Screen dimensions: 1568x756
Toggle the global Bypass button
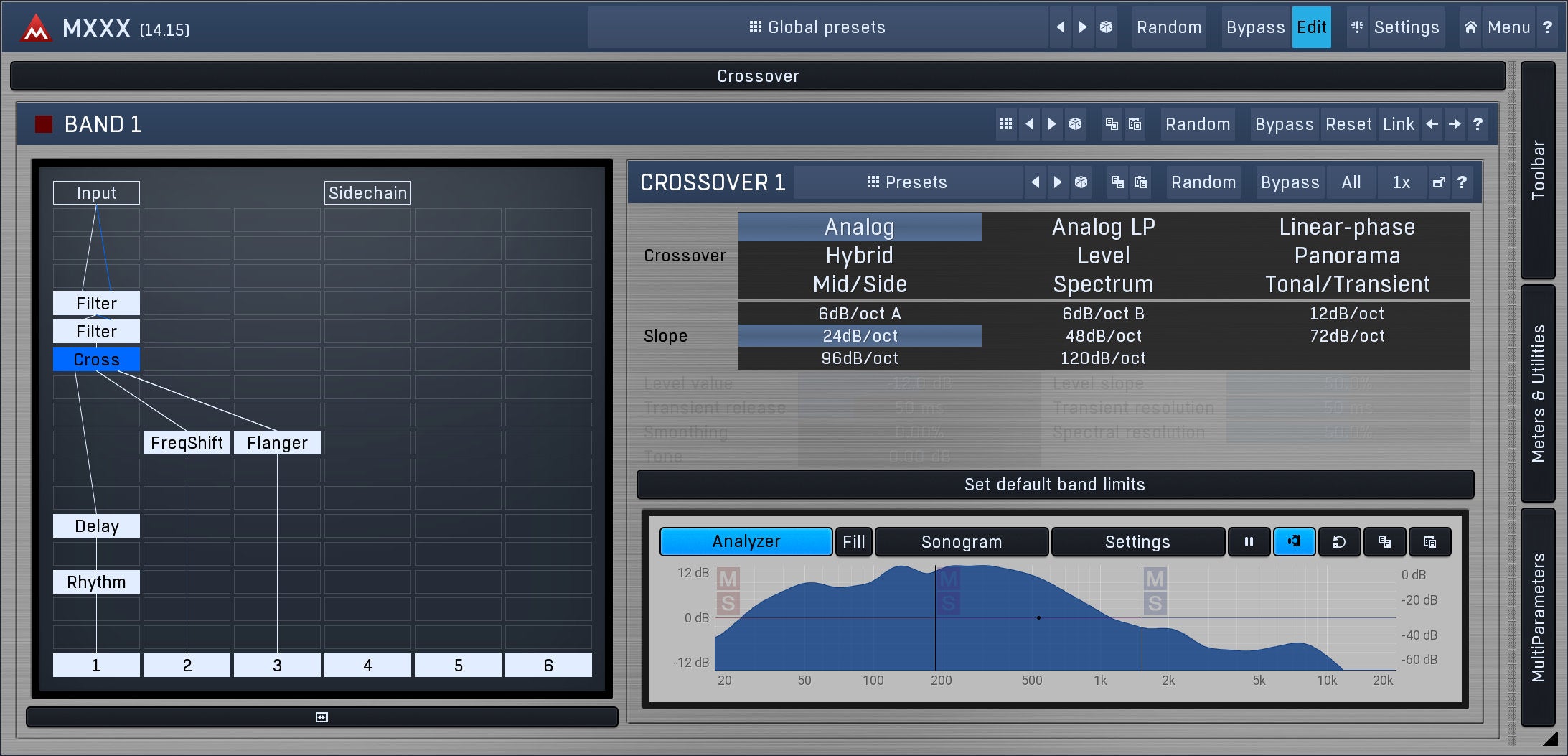click(x=1255, y=27)
